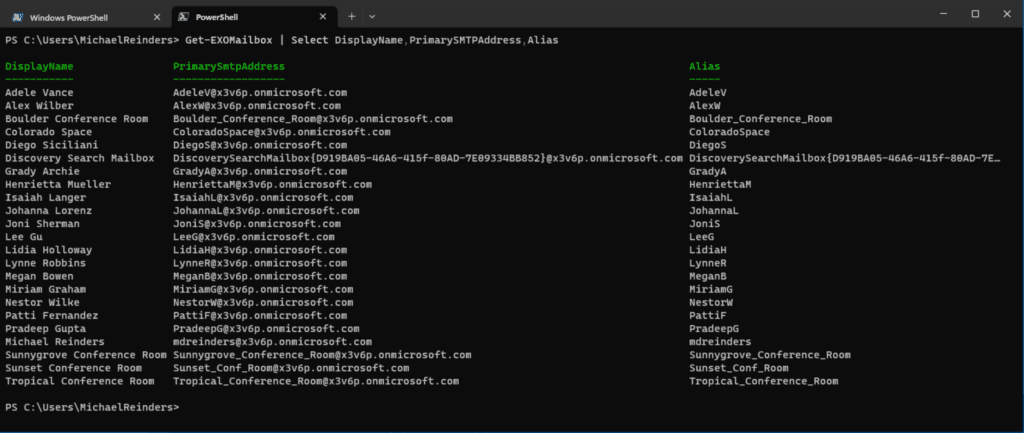Viewport: 1024px width, 433px height.
Task: Click AdeleV alias value
Action: [x=708, y=93]
